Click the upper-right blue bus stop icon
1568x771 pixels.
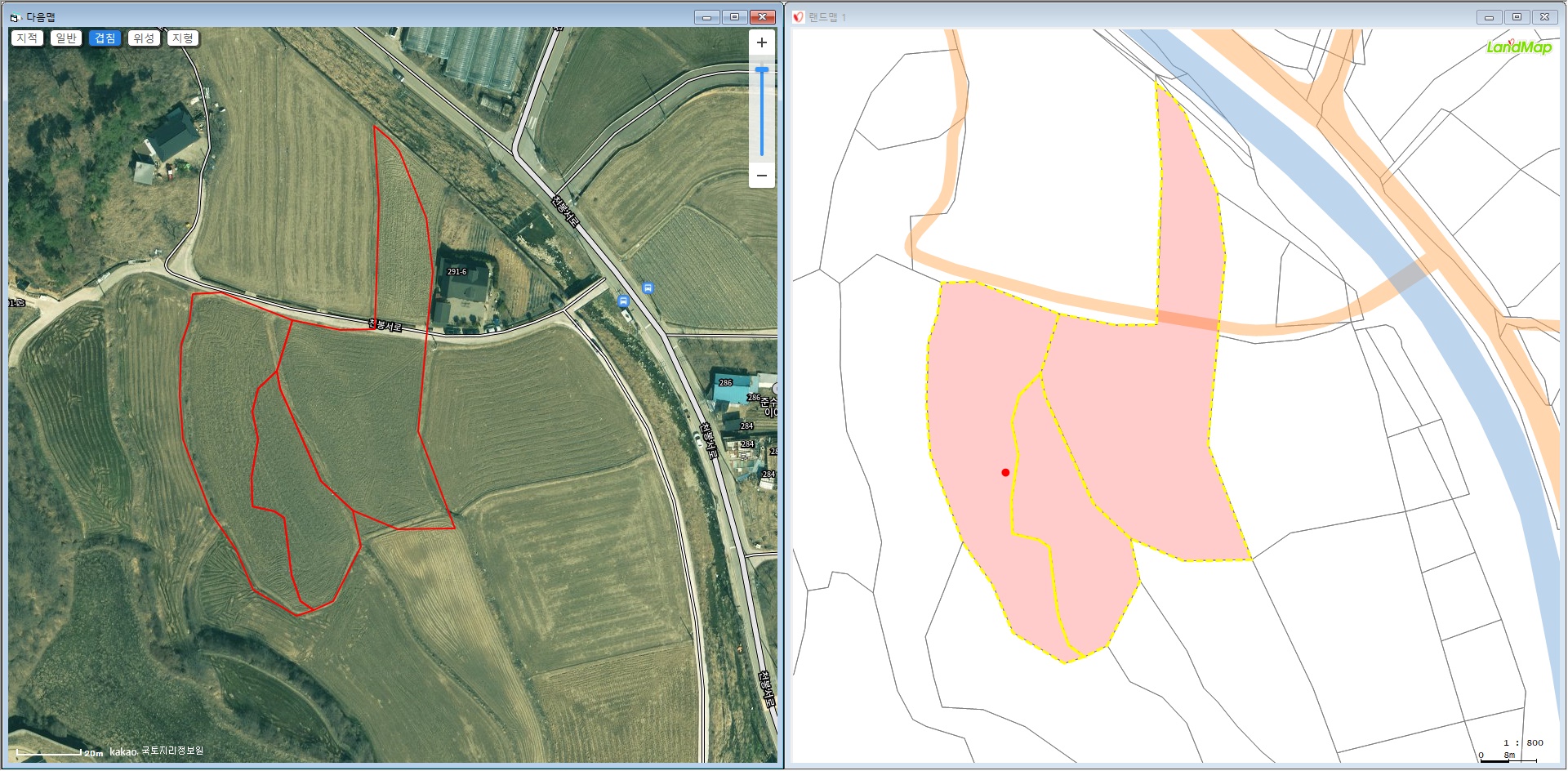648,287
